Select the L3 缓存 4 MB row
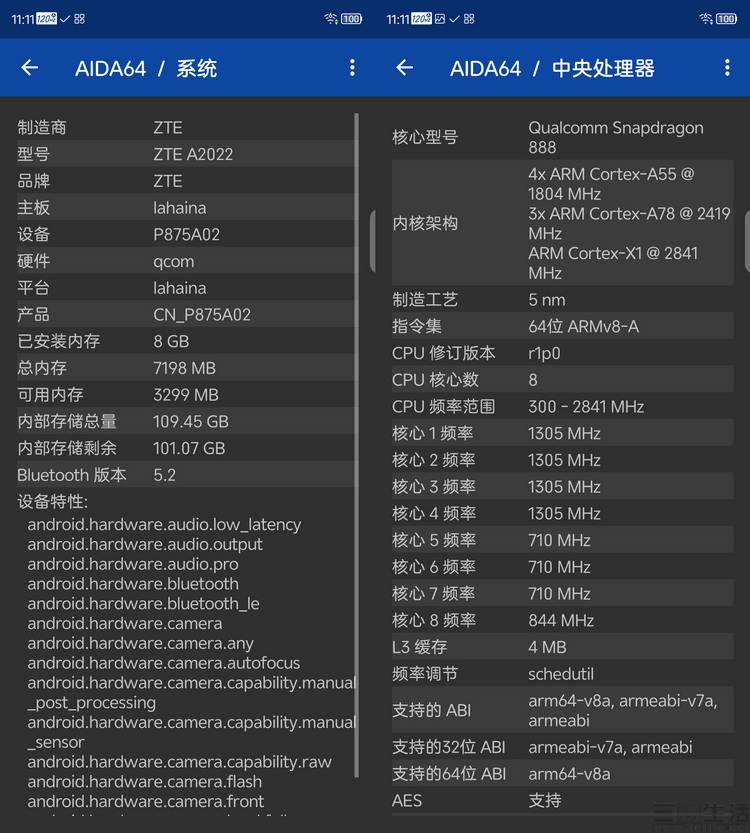The image size is (750, 833). (x=562, y=647)
